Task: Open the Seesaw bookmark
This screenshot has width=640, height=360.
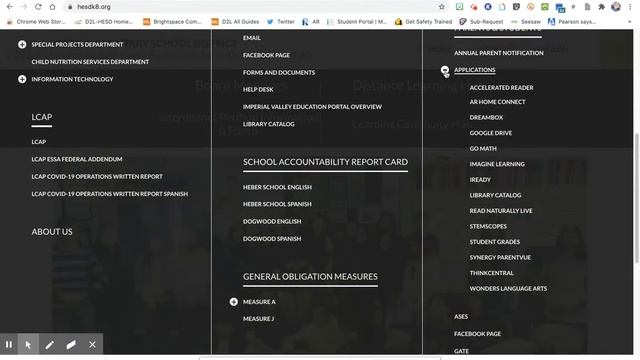Action: tap(526, 22)
